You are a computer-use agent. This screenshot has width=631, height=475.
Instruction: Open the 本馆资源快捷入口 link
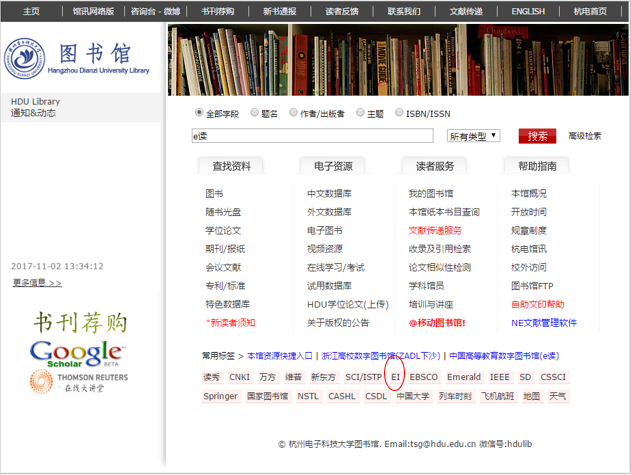280,356
